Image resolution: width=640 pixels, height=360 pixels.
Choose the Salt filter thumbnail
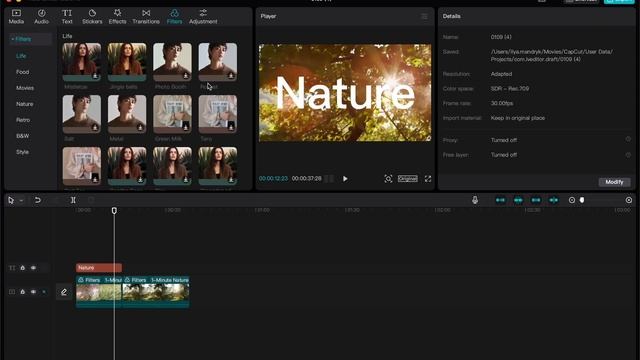82,114
